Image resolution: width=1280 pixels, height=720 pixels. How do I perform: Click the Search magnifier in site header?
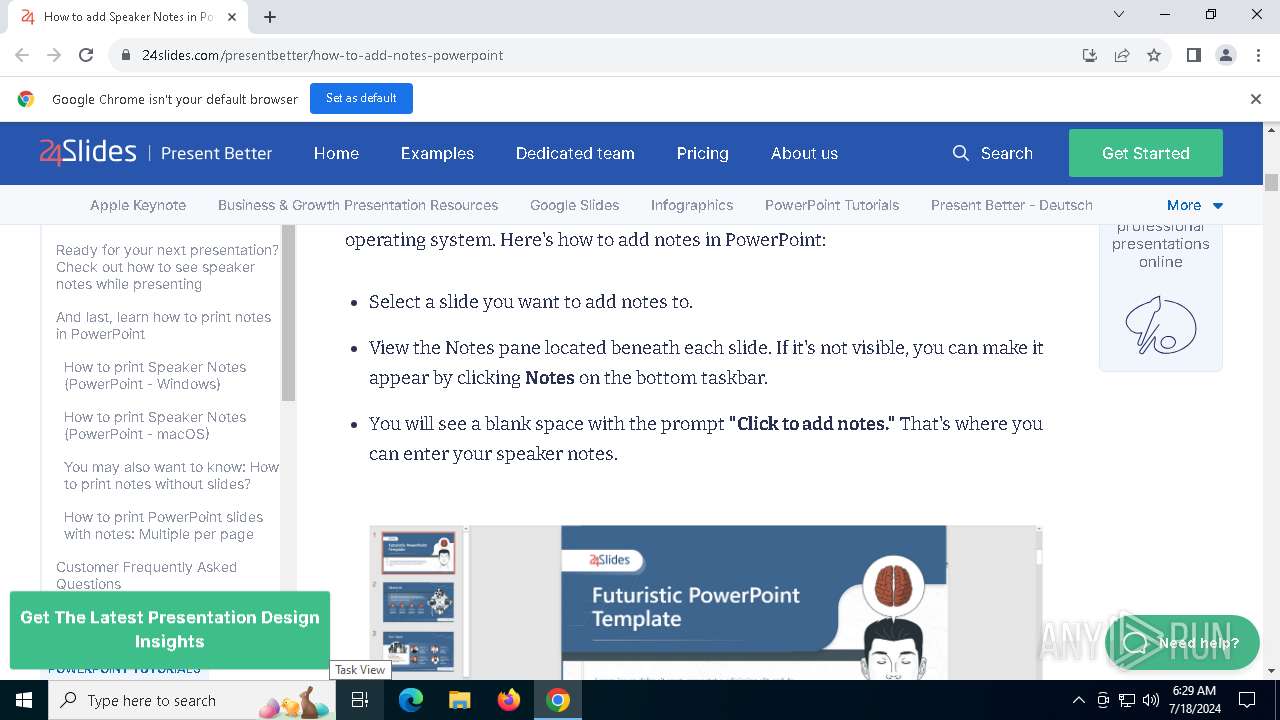tap(961, 153)
